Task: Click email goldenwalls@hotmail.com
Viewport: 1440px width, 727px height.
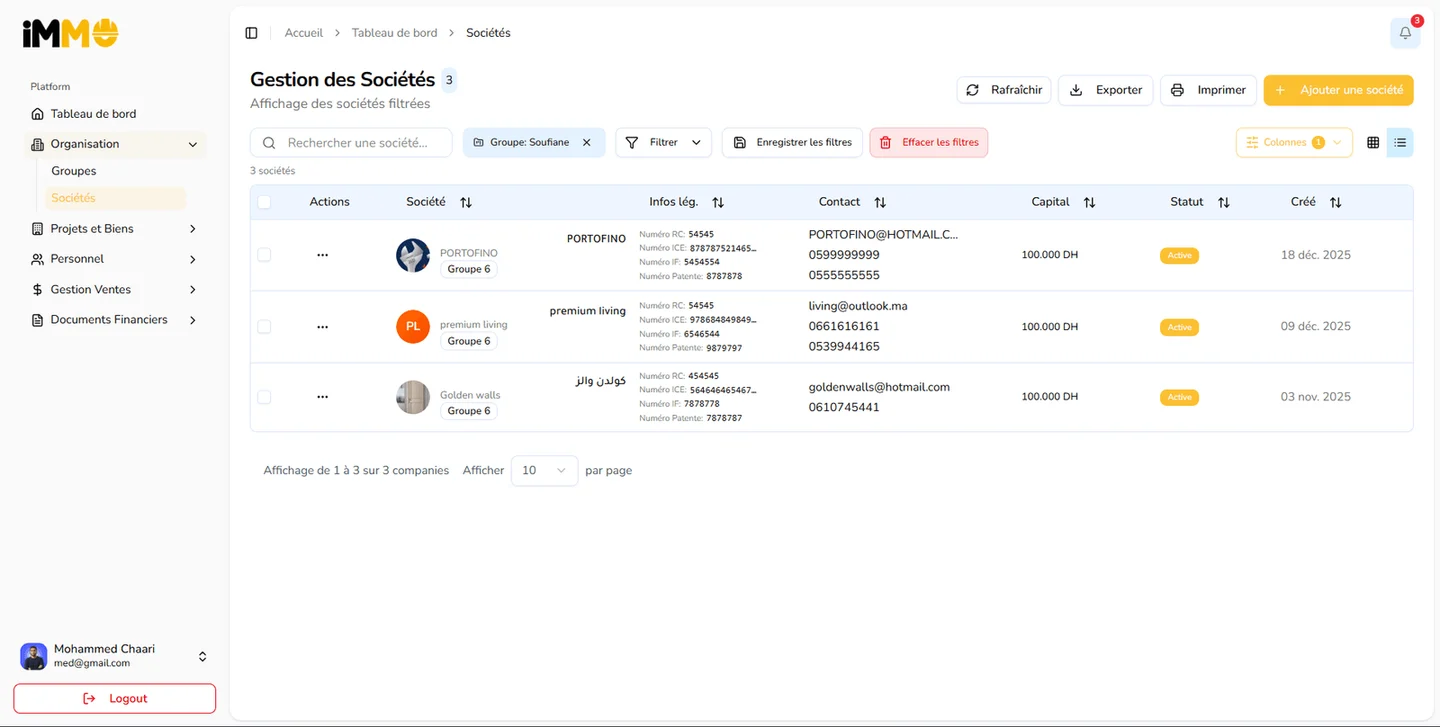Action: click(879, 387)
